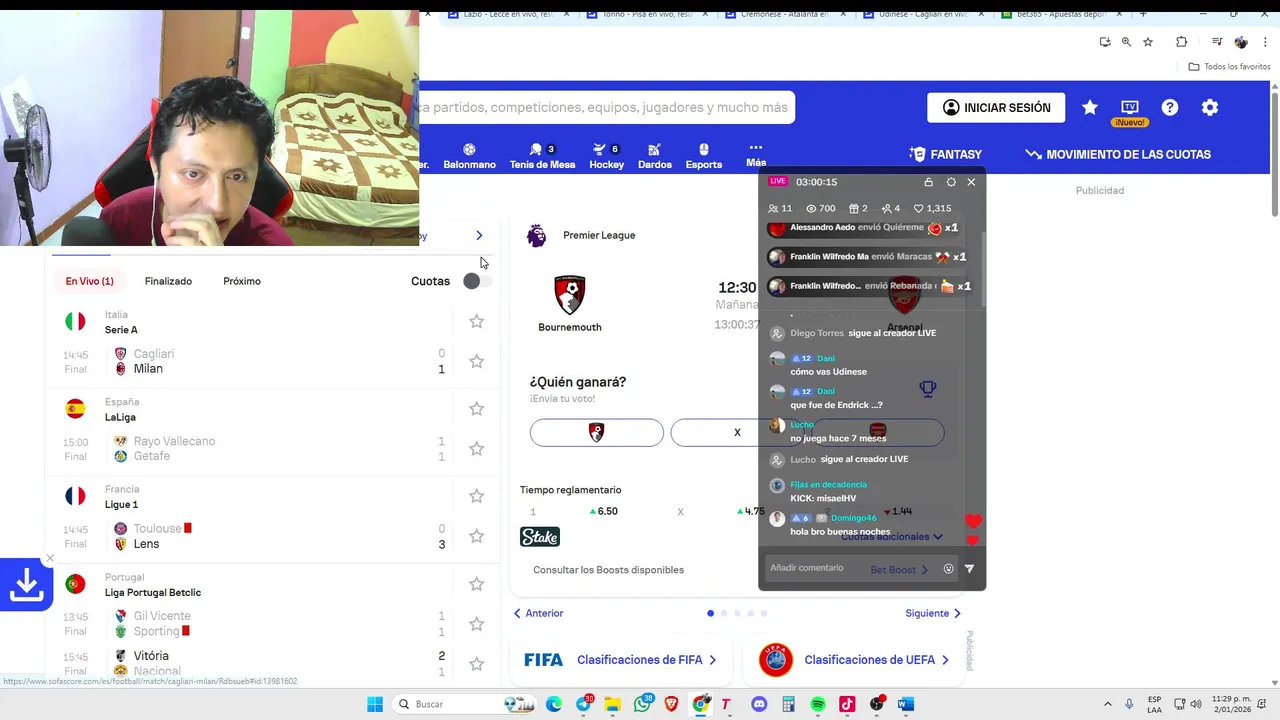Favorite the Serie A league star
The height and width of the screenshot is (720, 1280).
click(477, 321)
